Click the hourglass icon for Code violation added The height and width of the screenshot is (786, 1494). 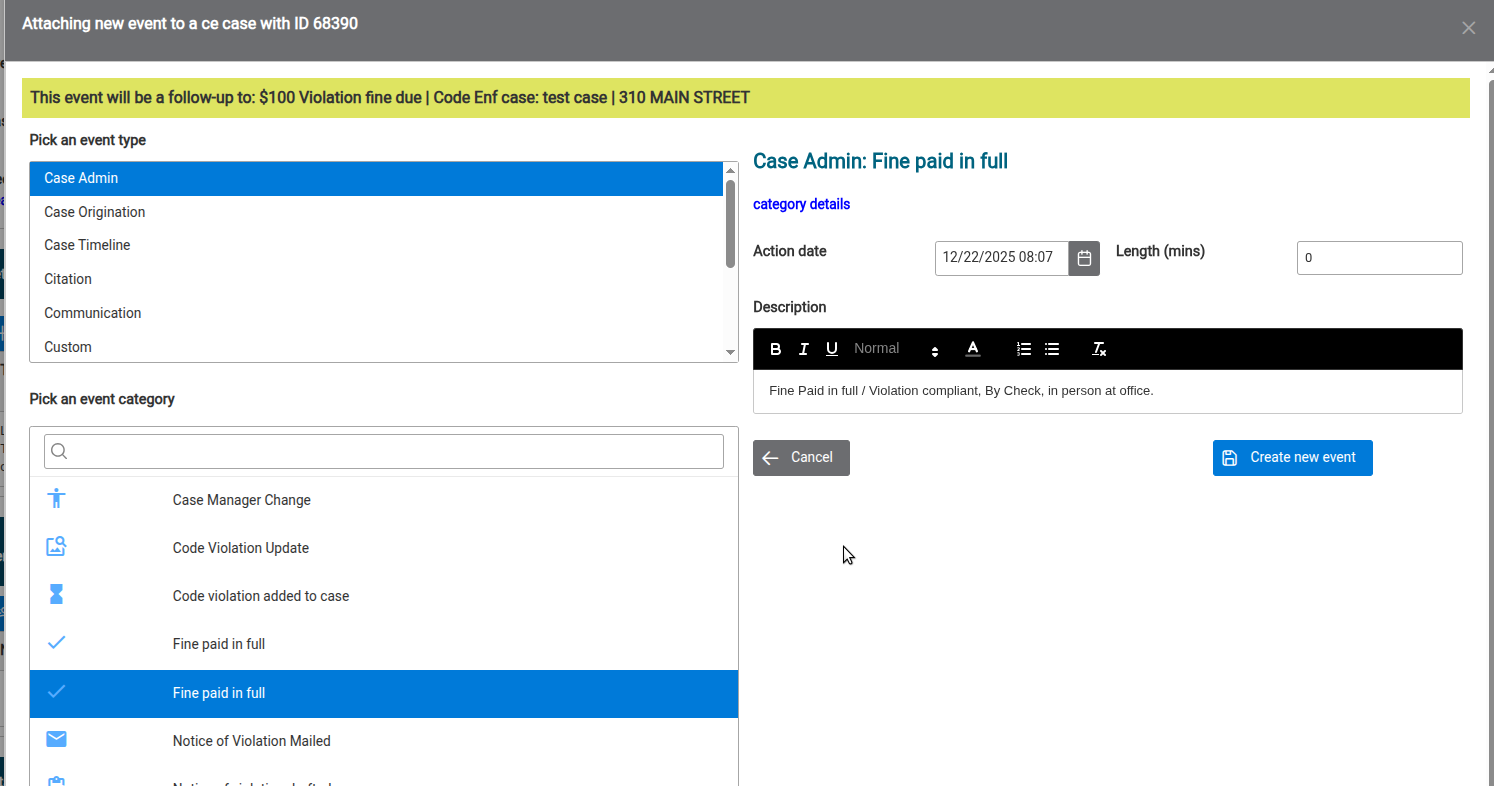[56, 595]
